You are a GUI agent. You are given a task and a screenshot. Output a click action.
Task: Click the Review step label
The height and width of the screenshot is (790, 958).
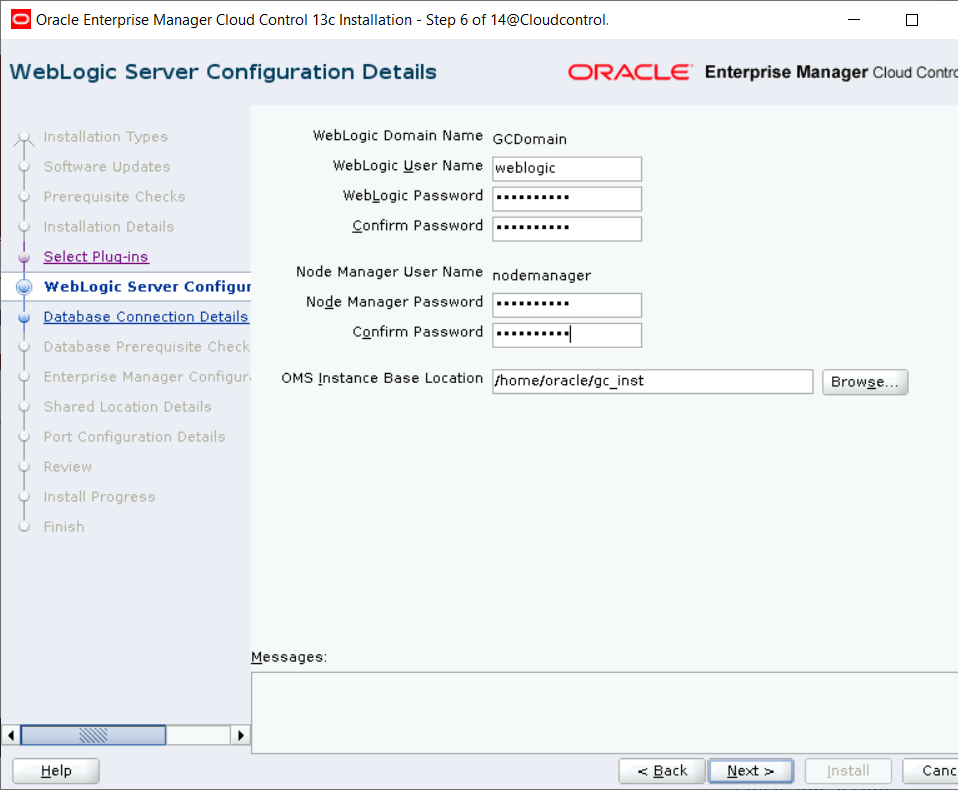(67, 466)
